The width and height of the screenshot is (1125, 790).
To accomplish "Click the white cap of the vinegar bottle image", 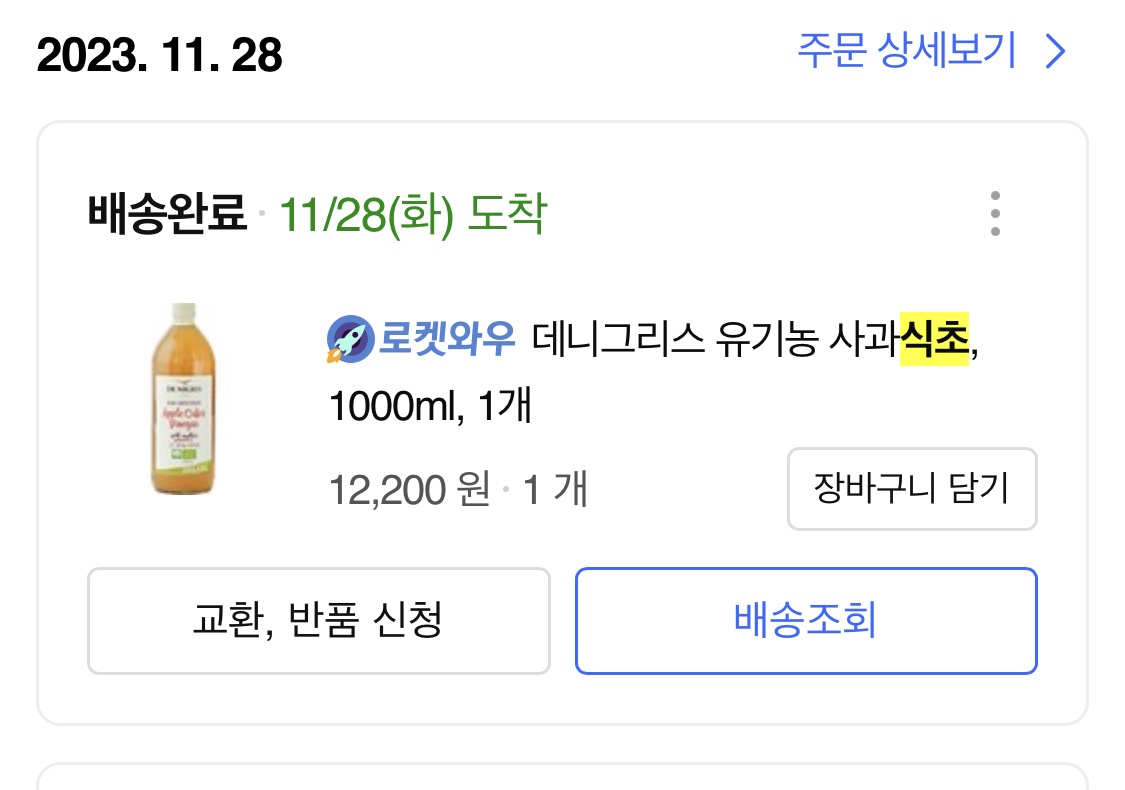I will pyautogui.click(x=184, y=311).
